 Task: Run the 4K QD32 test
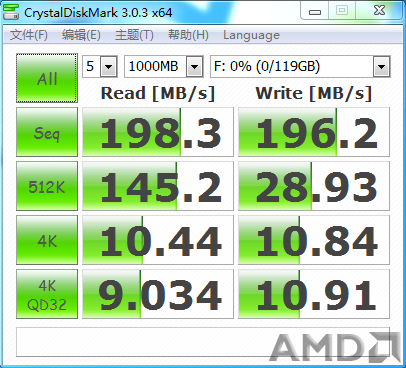pyautogui.click(x=47, y=294)
